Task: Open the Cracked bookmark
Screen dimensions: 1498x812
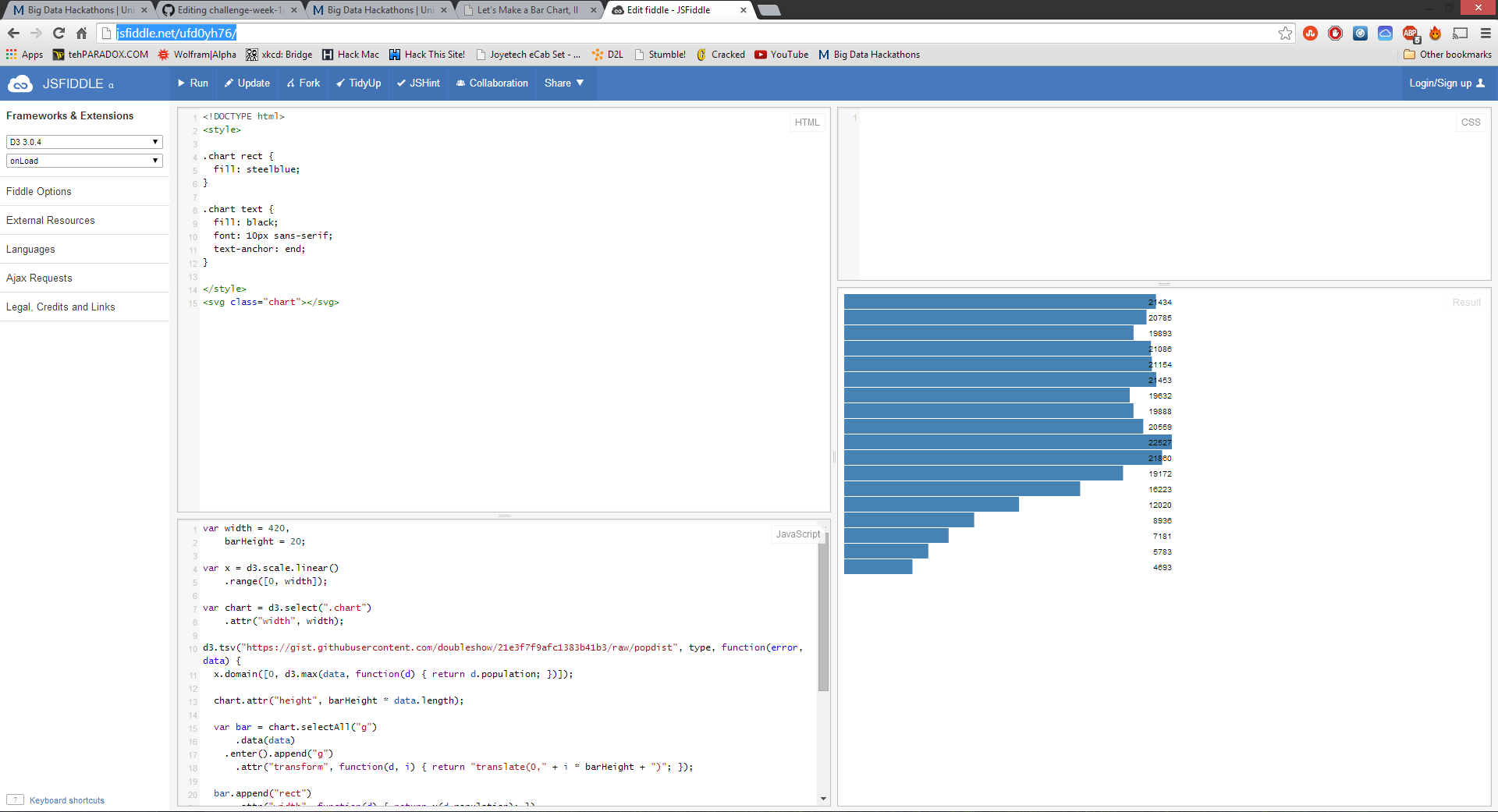Action: pos(721,55)
